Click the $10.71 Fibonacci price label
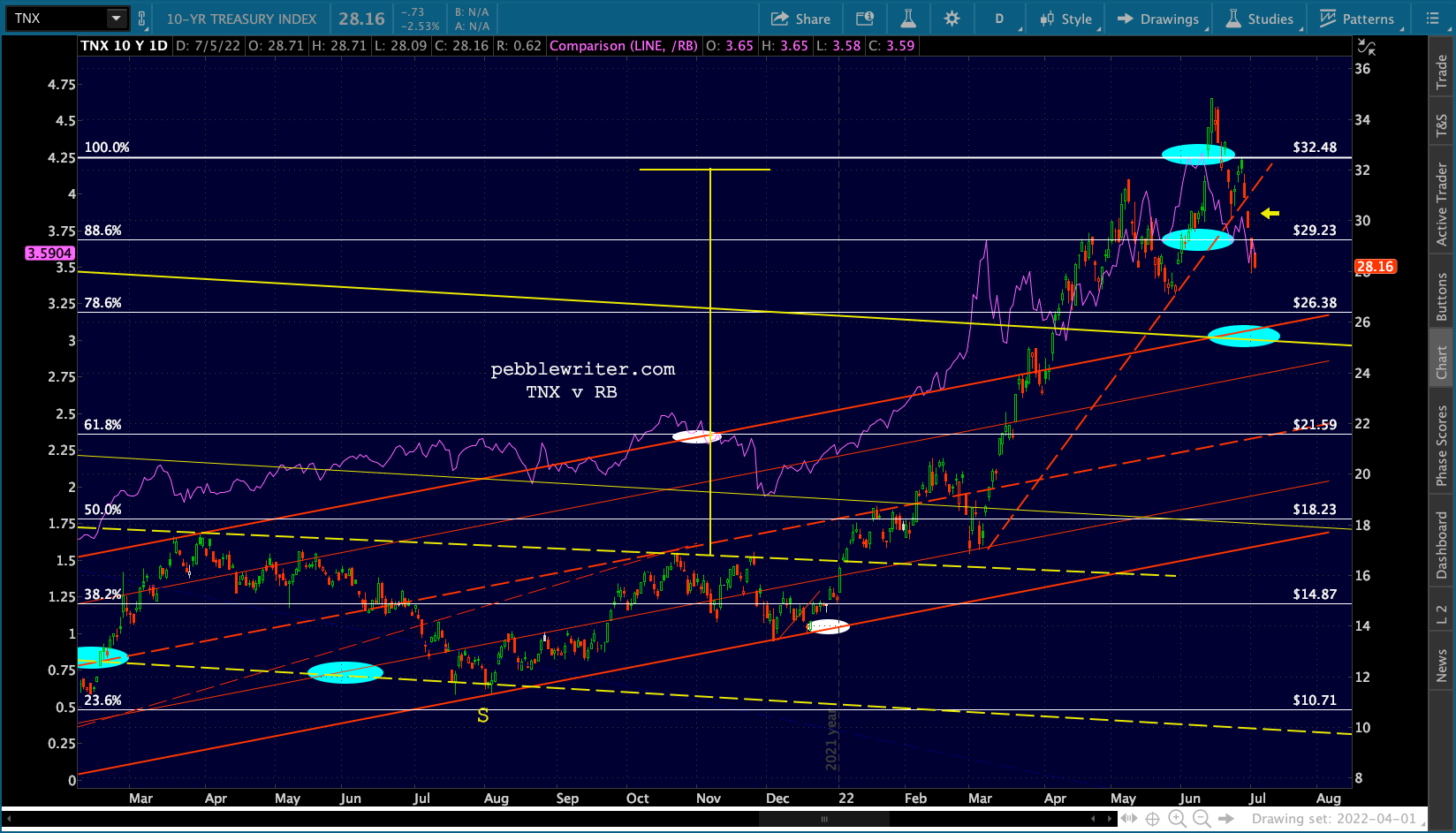 point(1315,700)
